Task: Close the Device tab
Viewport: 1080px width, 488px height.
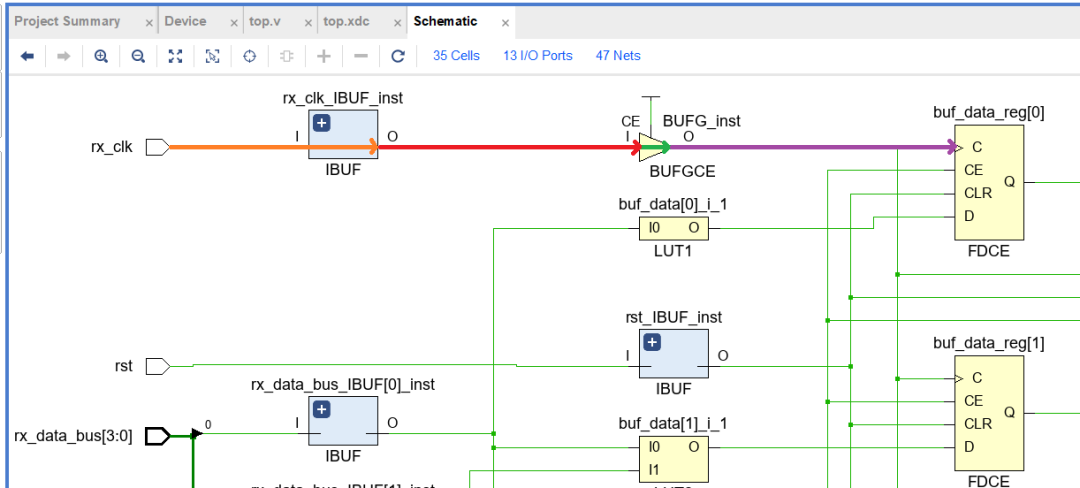Action: pyautogui.click(x=235, y=23)
